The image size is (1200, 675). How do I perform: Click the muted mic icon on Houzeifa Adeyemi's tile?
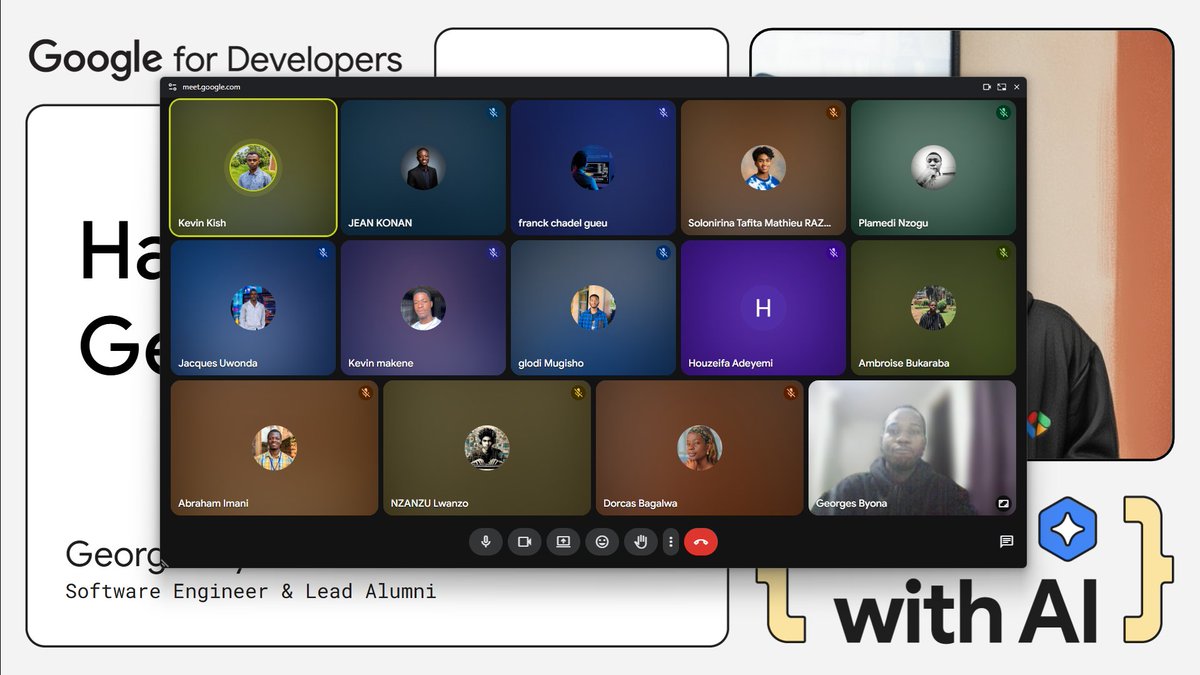click(833, 253)
